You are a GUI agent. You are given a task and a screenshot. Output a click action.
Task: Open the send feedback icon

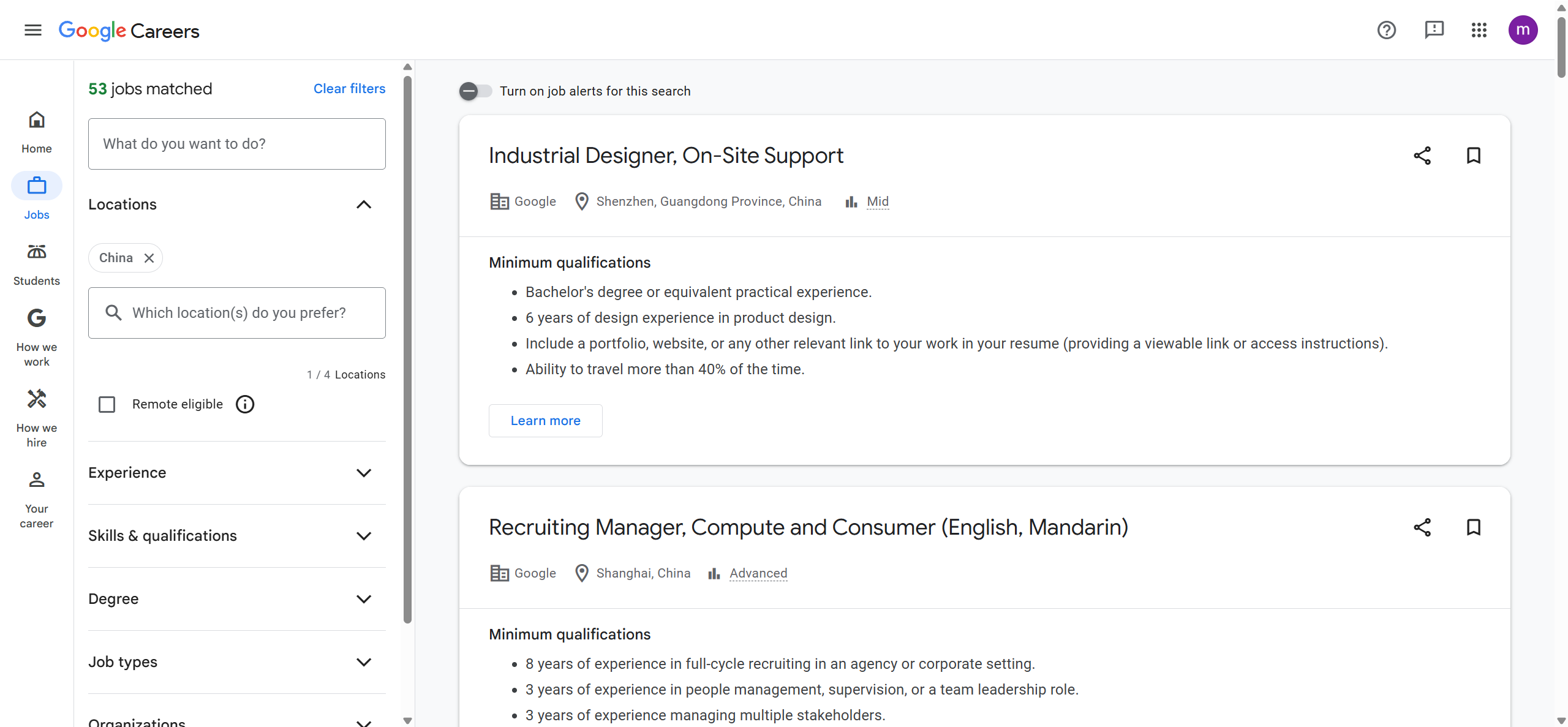(1434, 30)
